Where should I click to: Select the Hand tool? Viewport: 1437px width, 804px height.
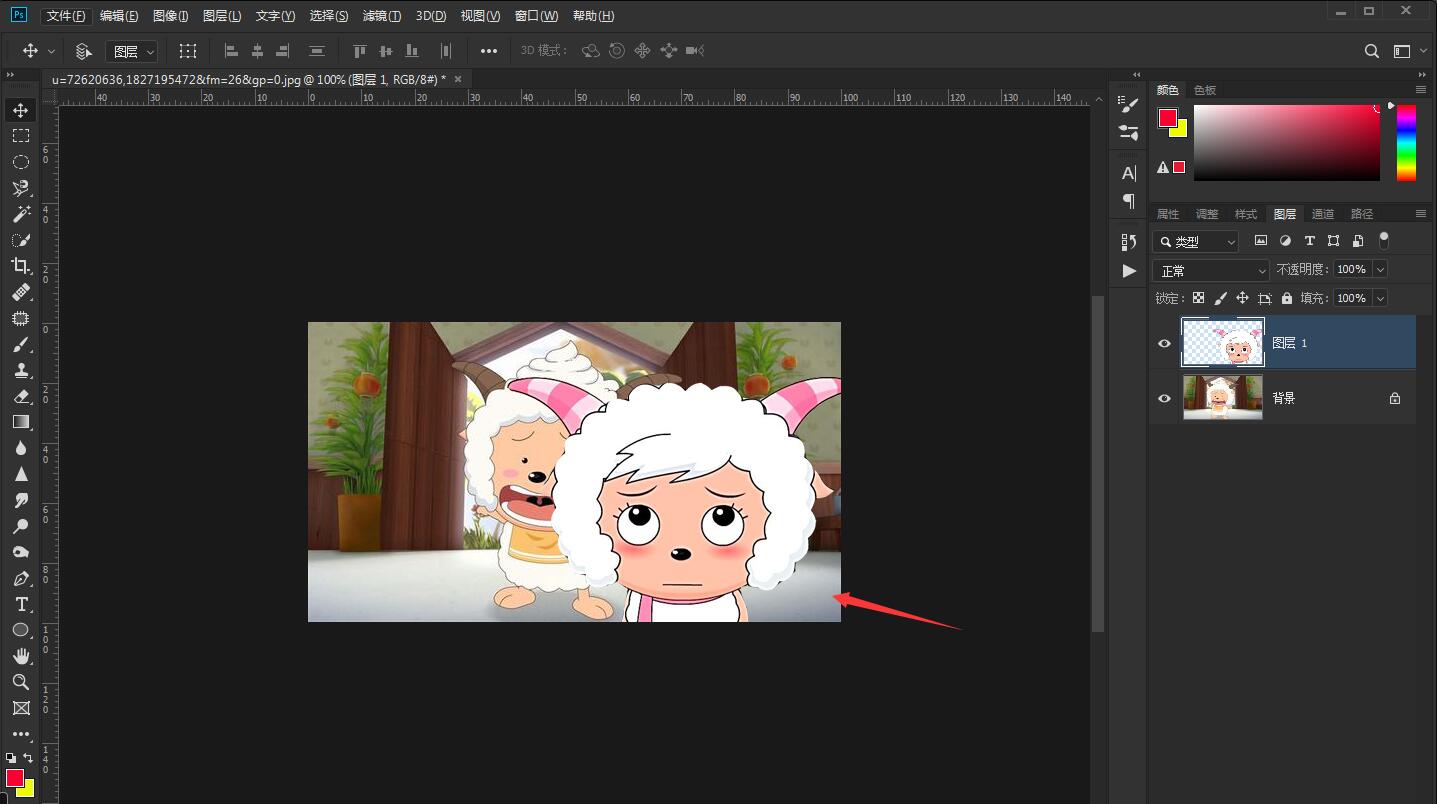click(x=21, y=656)
